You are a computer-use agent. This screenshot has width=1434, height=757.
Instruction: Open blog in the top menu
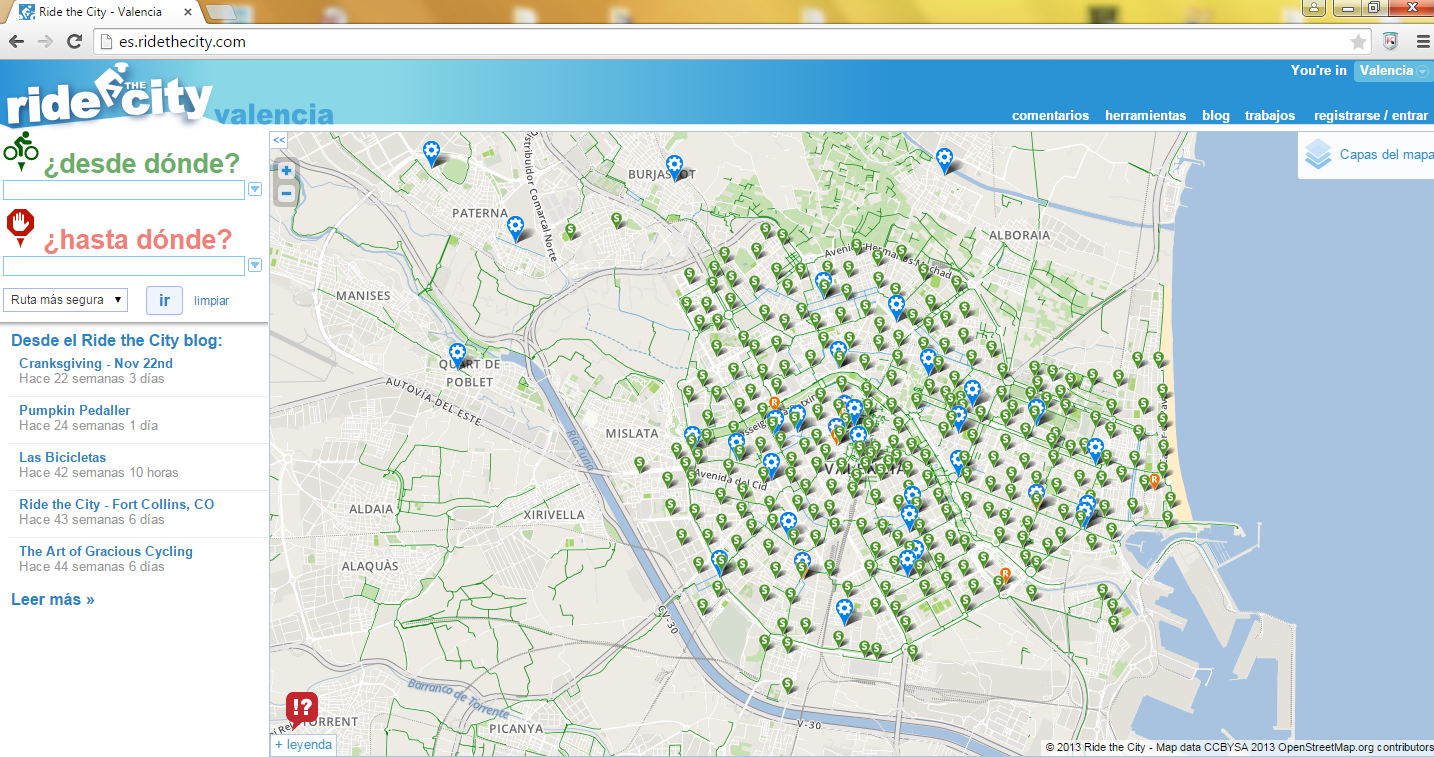1216,115
